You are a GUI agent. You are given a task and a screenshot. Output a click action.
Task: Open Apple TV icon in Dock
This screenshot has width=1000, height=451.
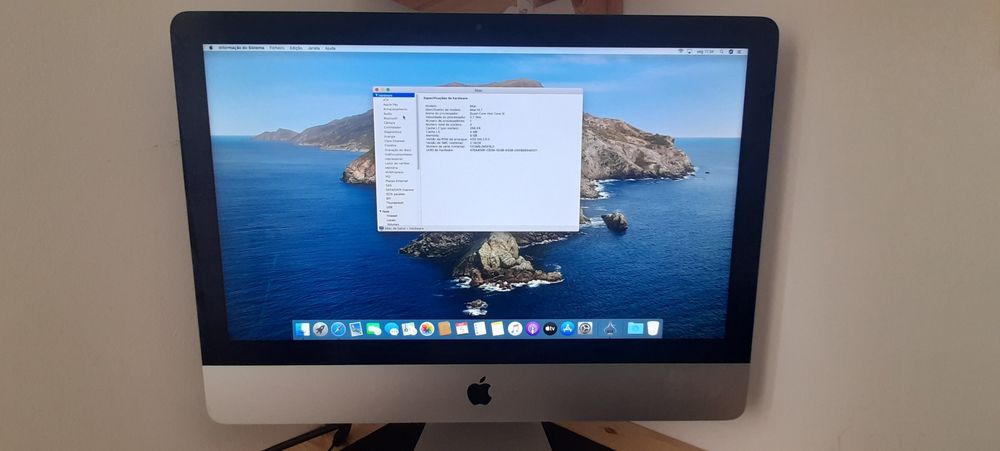pos(550,329)
